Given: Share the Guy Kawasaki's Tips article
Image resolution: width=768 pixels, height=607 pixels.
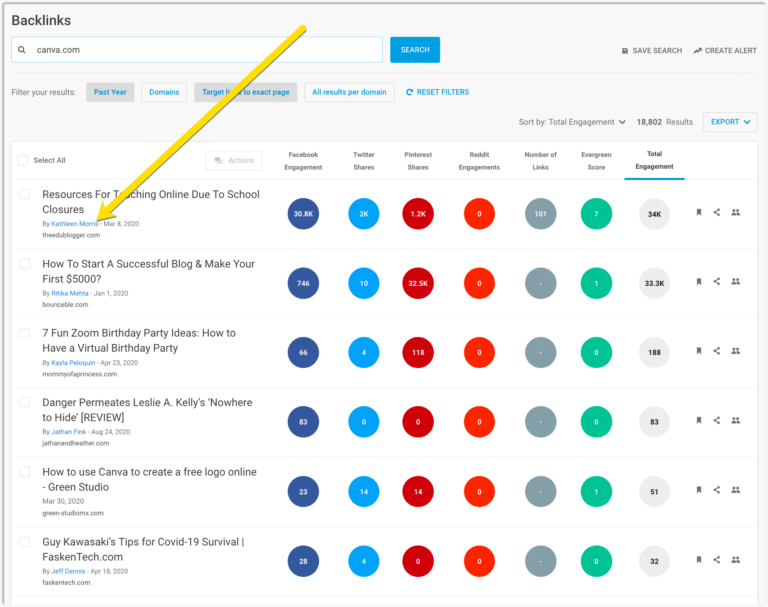Looking at the screenshot, I should [x=717, y=559].
